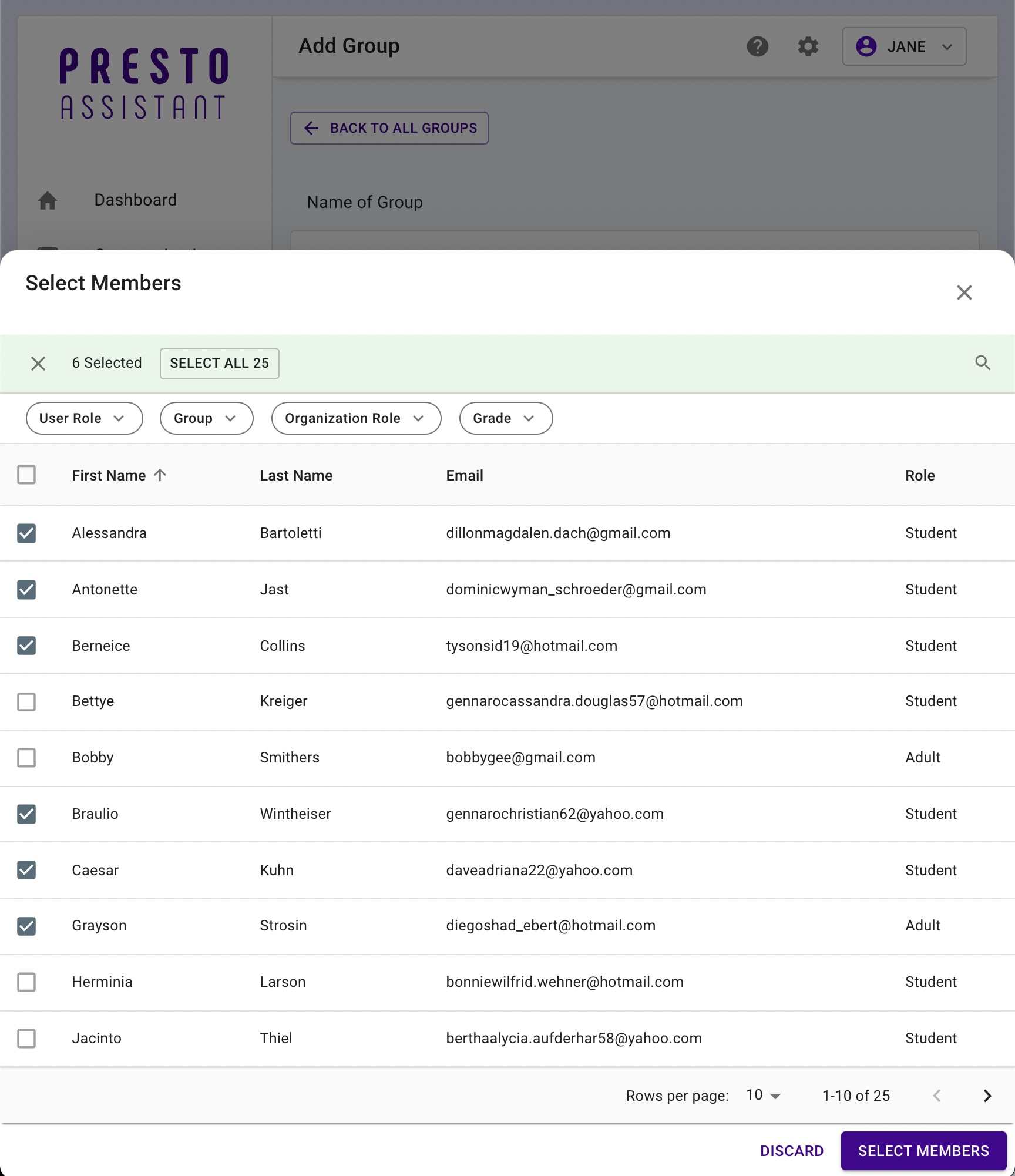1015x1176 pixels.
Task: Uncheck Alessandra Bartoletti's checkbox
Action: 26,533
